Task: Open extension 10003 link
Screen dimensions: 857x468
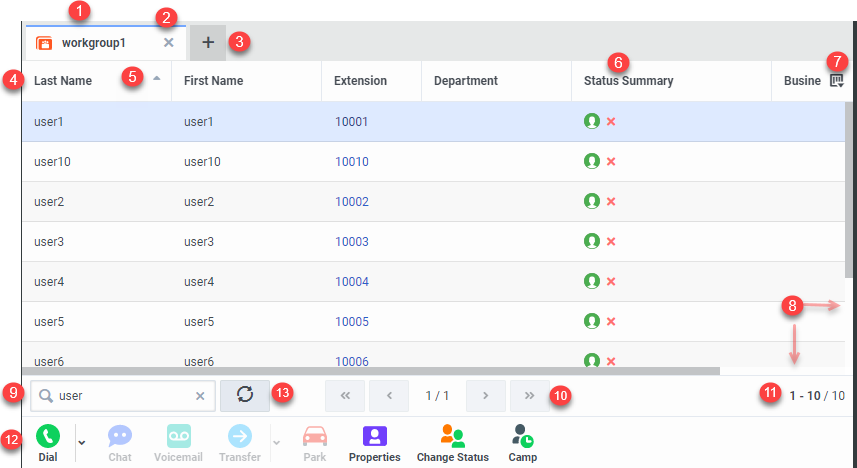Action: (351, 241)
